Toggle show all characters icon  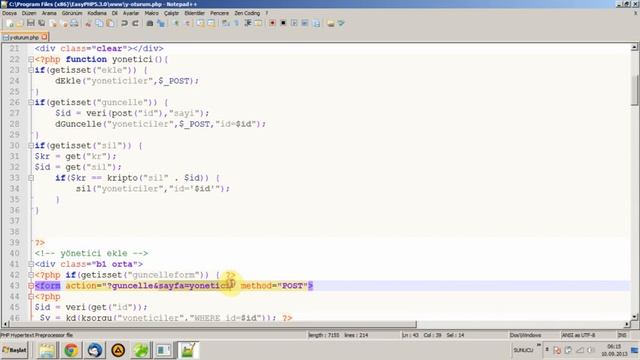(x=237, y=23)
